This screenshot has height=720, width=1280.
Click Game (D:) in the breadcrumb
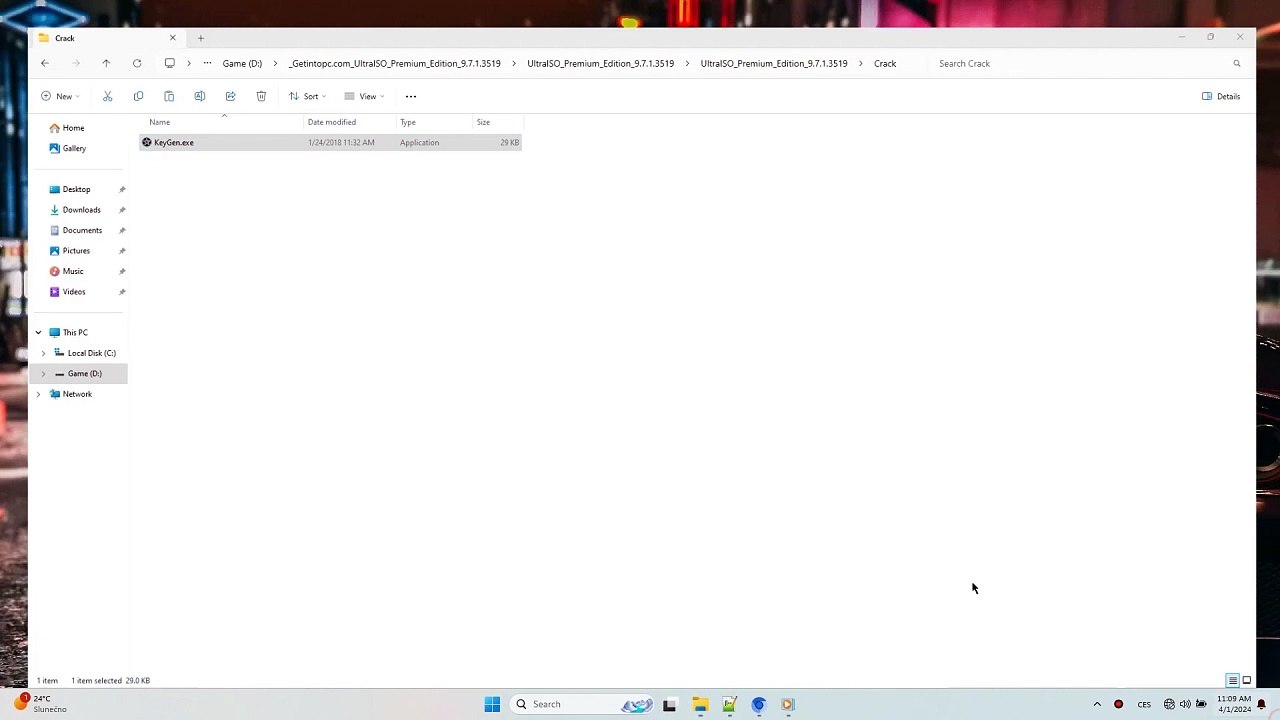click(242, 63)
